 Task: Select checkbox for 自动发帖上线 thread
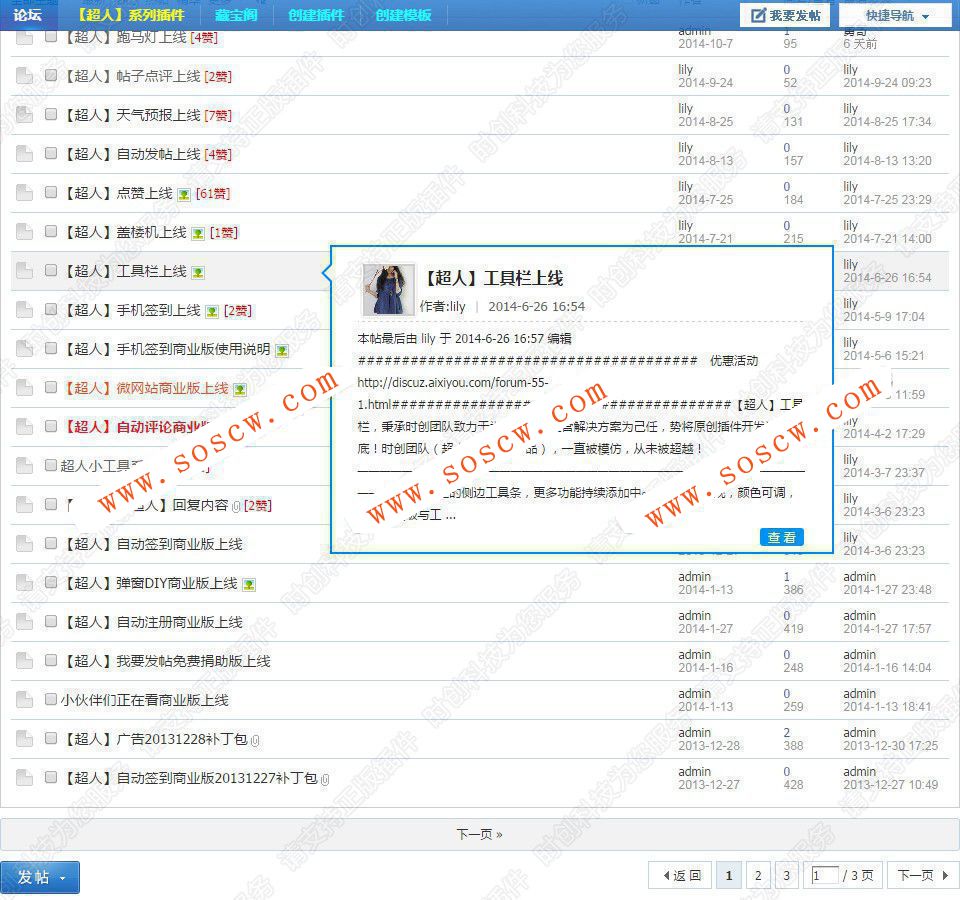(51, 153)
